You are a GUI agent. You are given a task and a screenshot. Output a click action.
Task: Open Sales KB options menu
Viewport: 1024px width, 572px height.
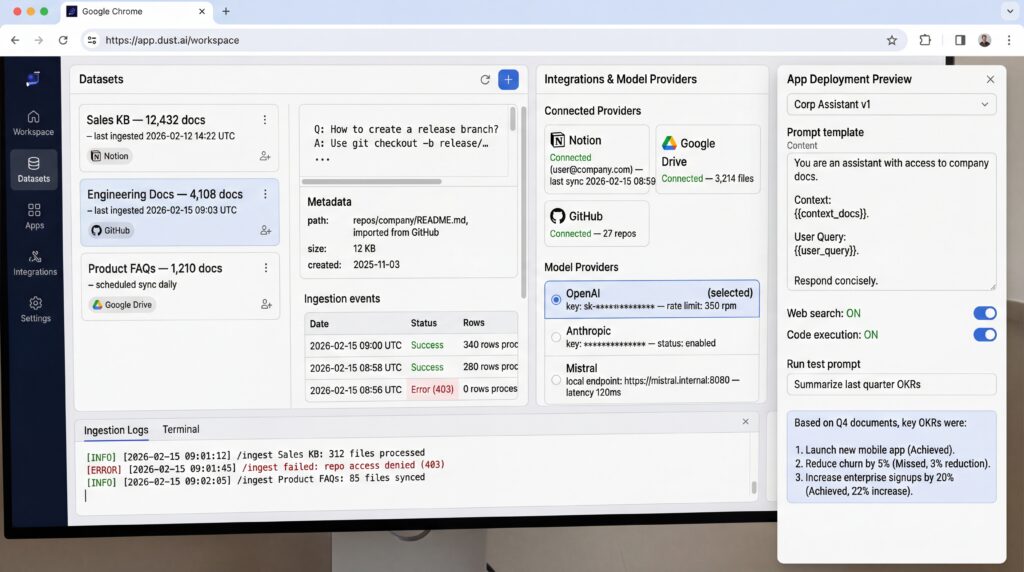(x=264, y=119)
